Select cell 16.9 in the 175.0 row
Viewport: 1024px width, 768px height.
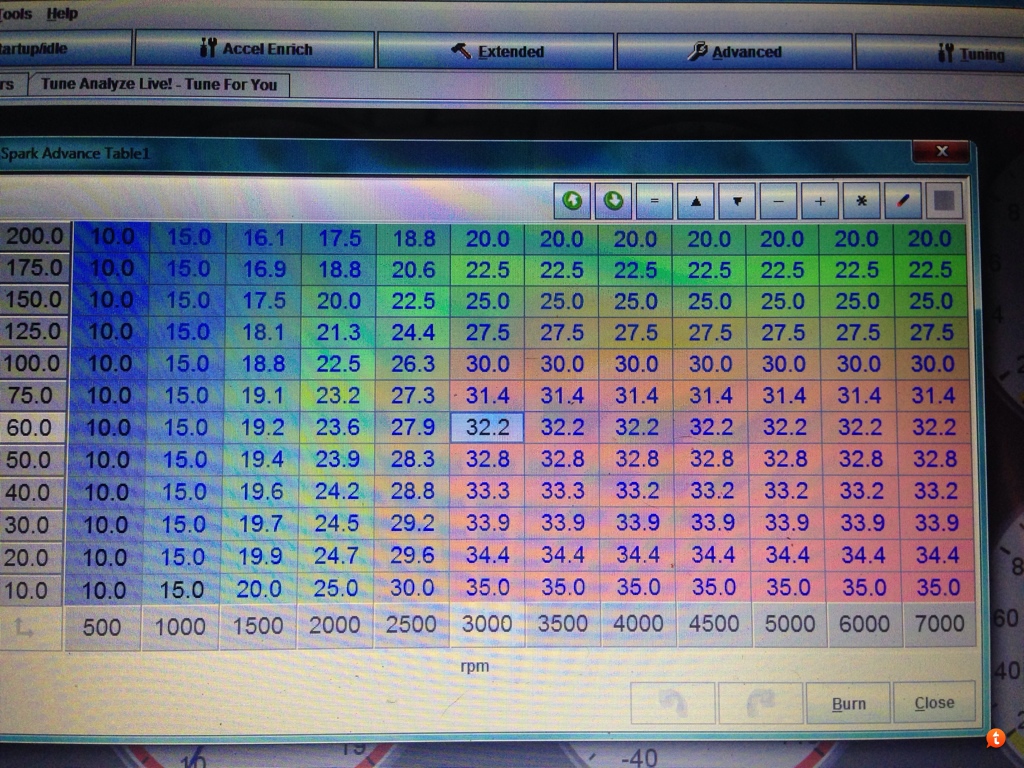[264, 269]
